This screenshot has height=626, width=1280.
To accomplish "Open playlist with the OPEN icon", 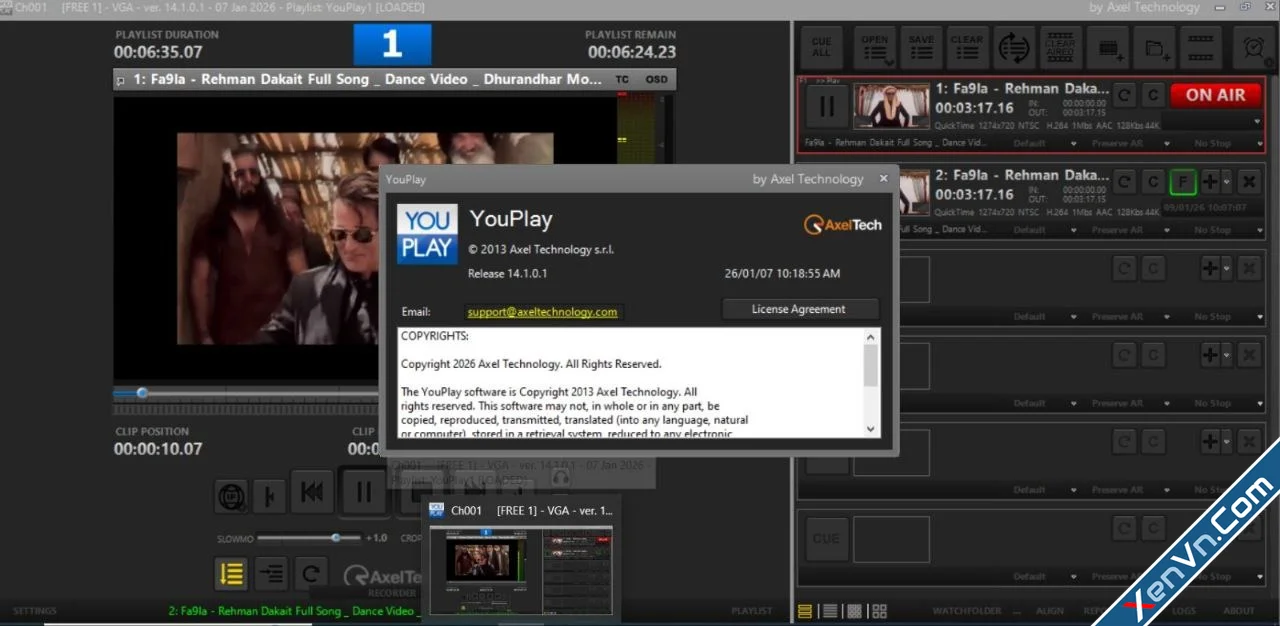I will 875,47.
